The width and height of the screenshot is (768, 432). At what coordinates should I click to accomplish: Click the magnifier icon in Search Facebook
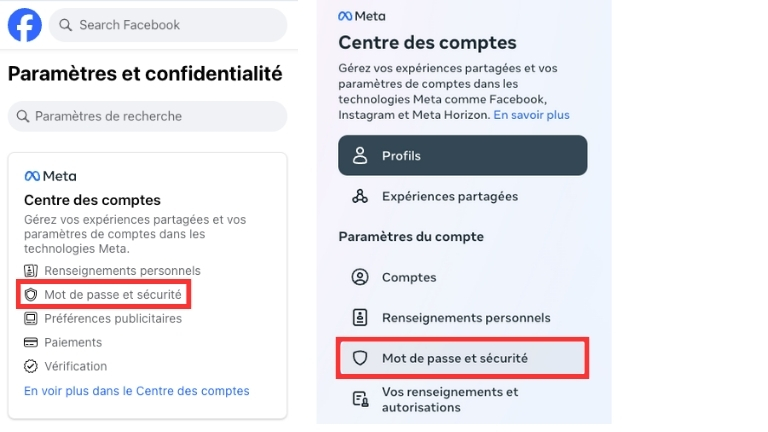(65, 25)
